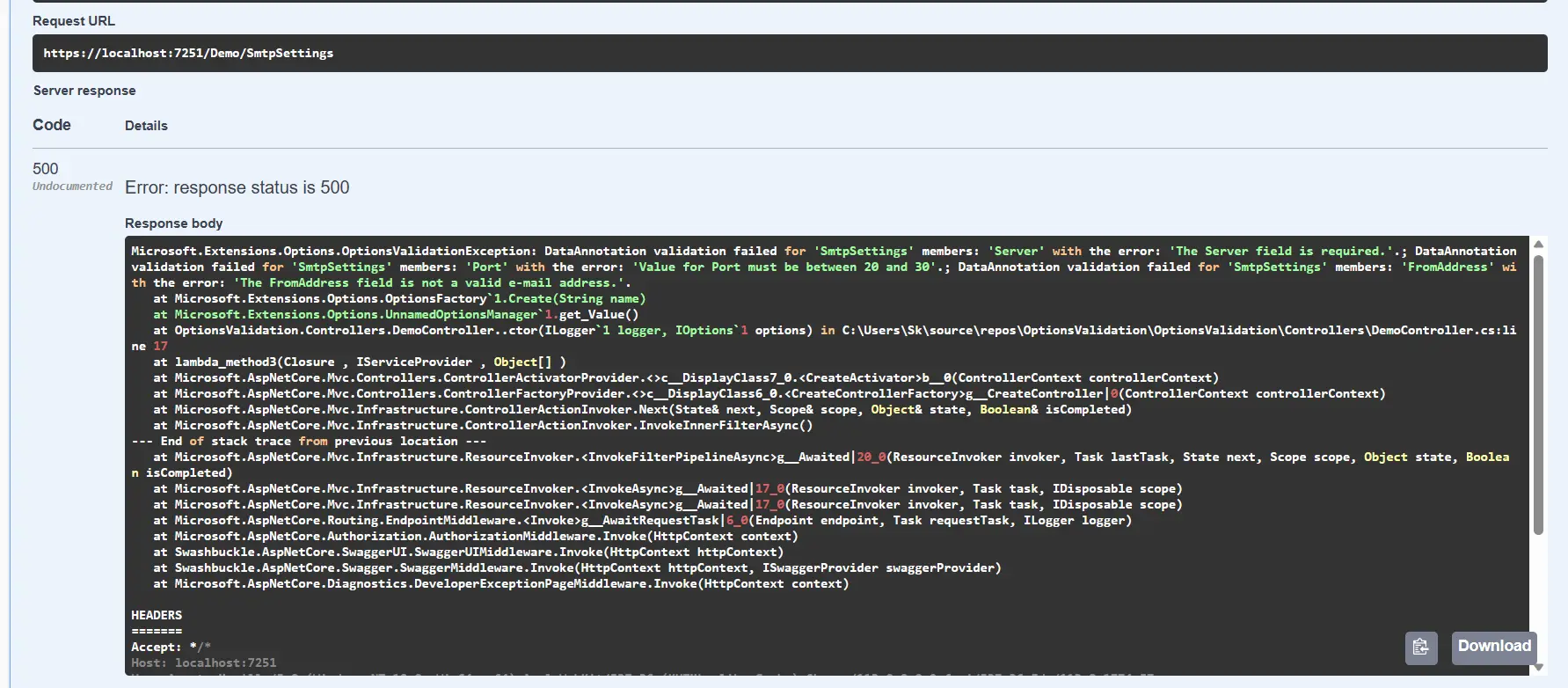Viewport: 1568px width, 688px height.
Task: Click the HEADERS section title in response
Action: point(157,616)
